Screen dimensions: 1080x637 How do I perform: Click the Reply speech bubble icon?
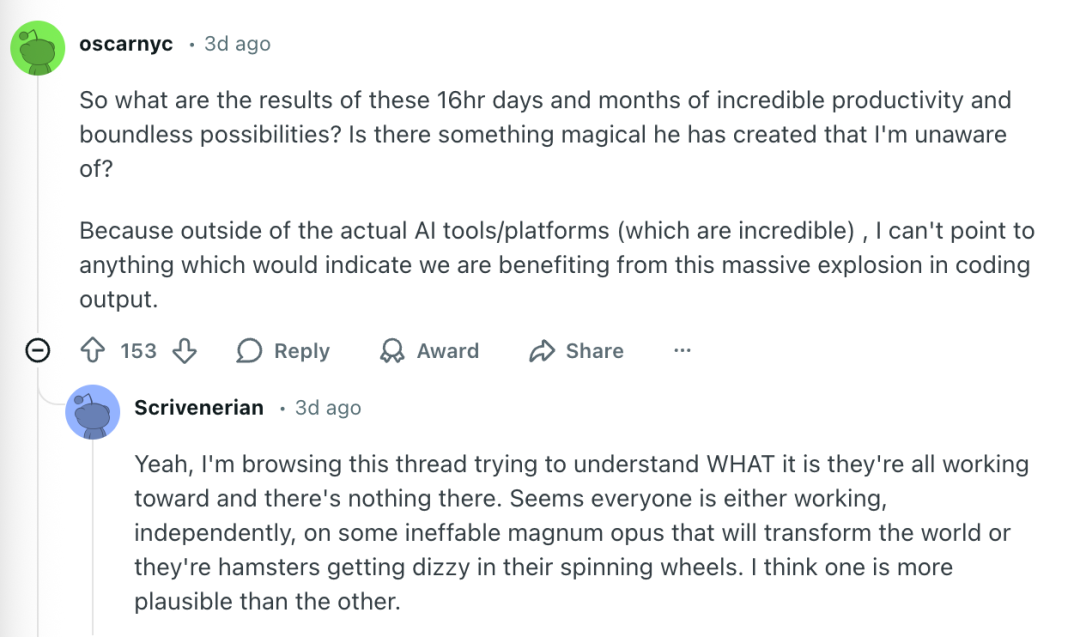249,351
